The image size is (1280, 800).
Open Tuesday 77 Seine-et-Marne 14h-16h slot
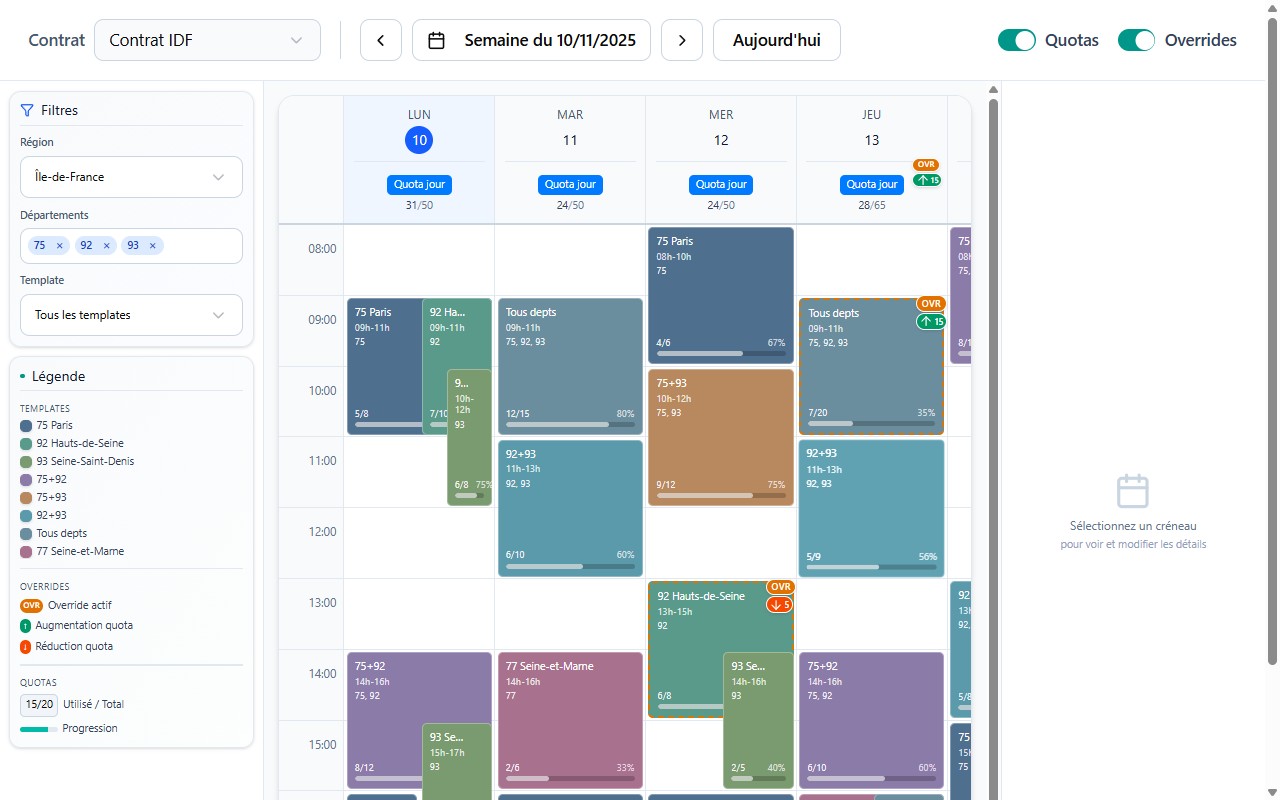570,720
